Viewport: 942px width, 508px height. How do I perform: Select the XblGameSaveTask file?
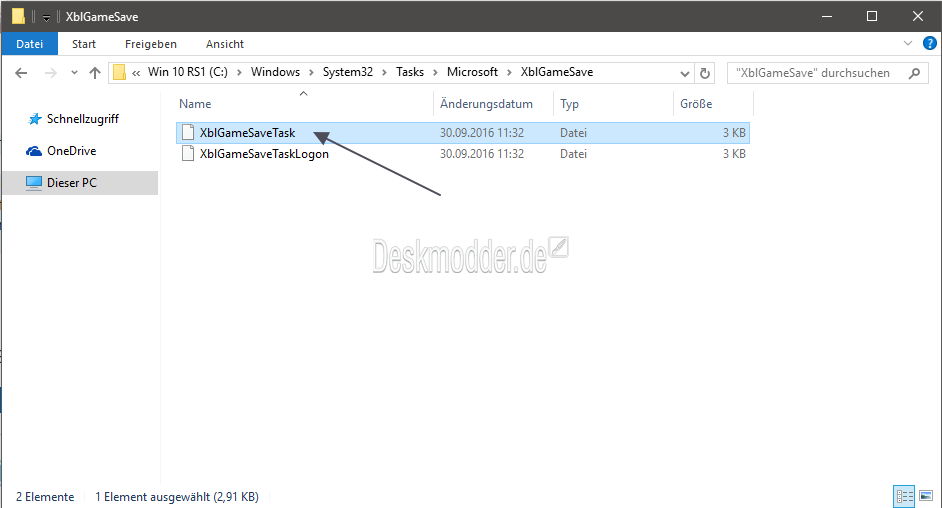coord(463,133)
